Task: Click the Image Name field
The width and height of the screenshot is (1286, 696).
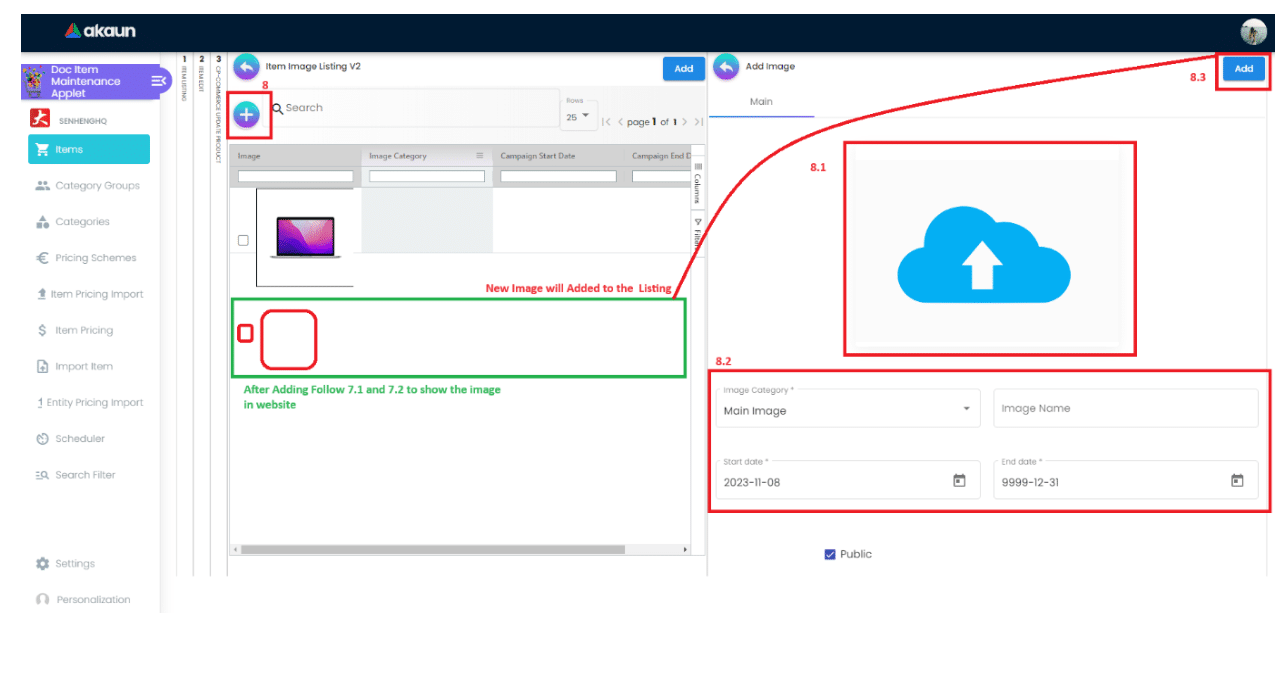Action: pyautogui.click(x=1126, y=408)
